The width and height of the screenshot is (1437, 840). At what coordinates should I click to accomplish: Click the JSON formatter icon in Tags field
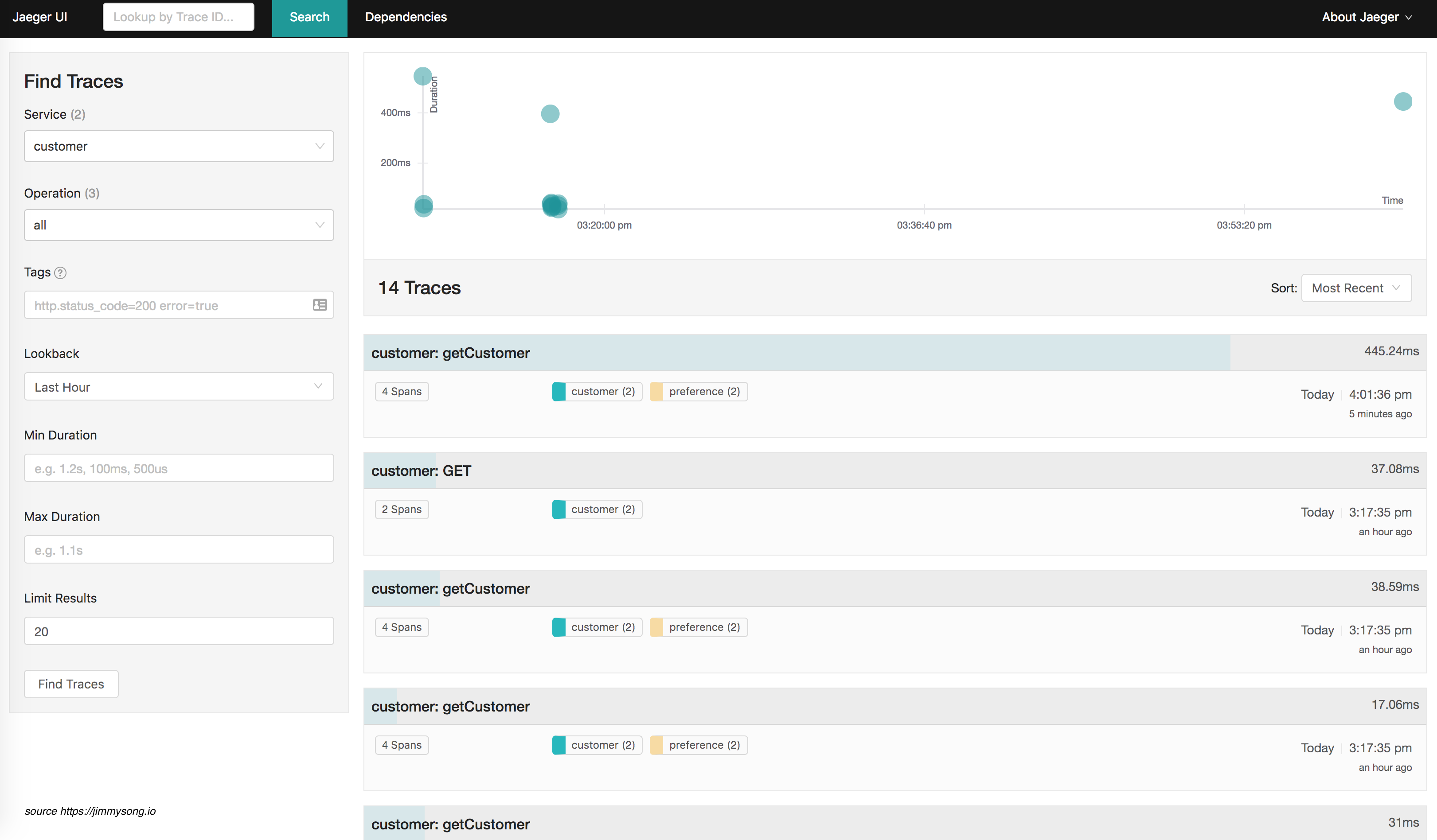(321, 305)
